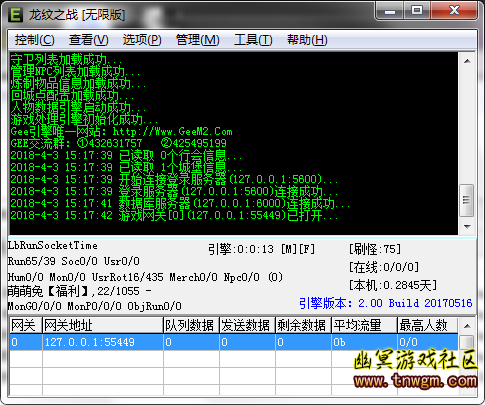Select the gateway row number 0 cell
This screenshot has width=485, height=405.
(26, 342)
